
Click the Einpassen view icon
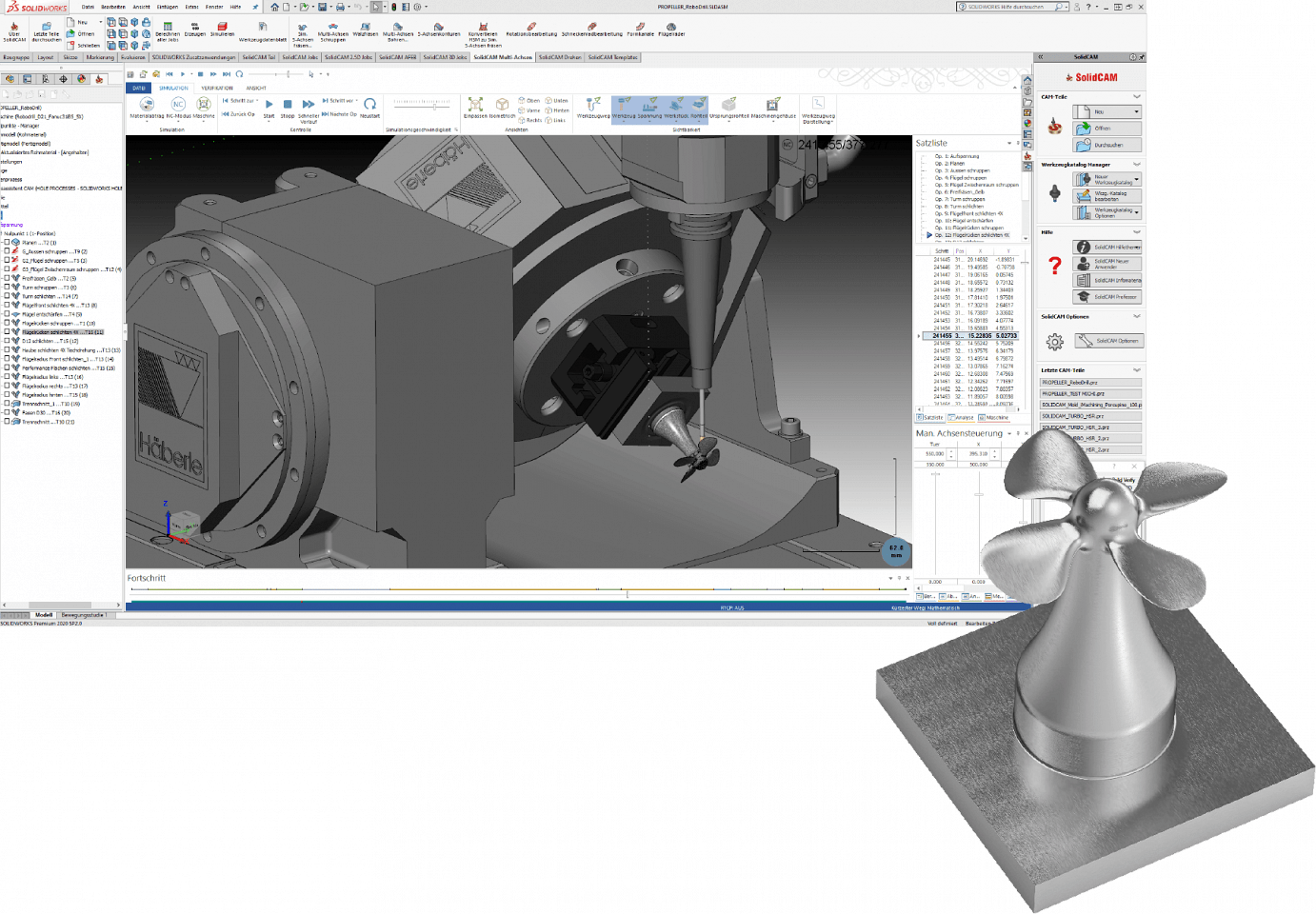[x=475, y=104]
